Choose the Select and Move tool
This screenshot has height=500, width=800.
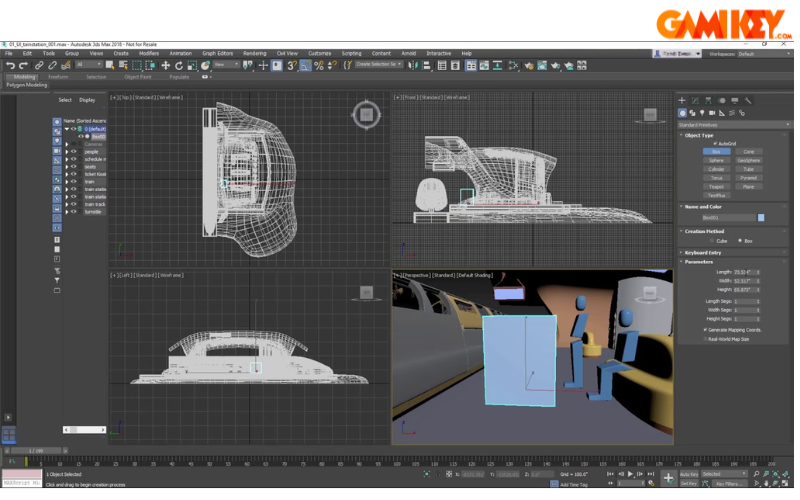point(166,65)
